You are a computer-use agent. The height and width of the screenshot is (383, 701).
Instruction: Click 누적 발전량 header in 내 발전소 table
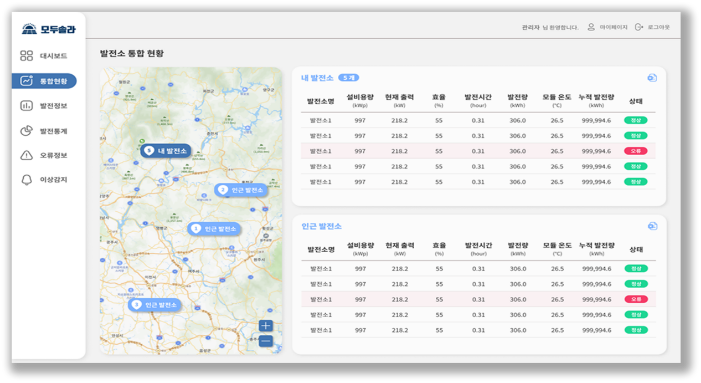[x=596, y=101]
